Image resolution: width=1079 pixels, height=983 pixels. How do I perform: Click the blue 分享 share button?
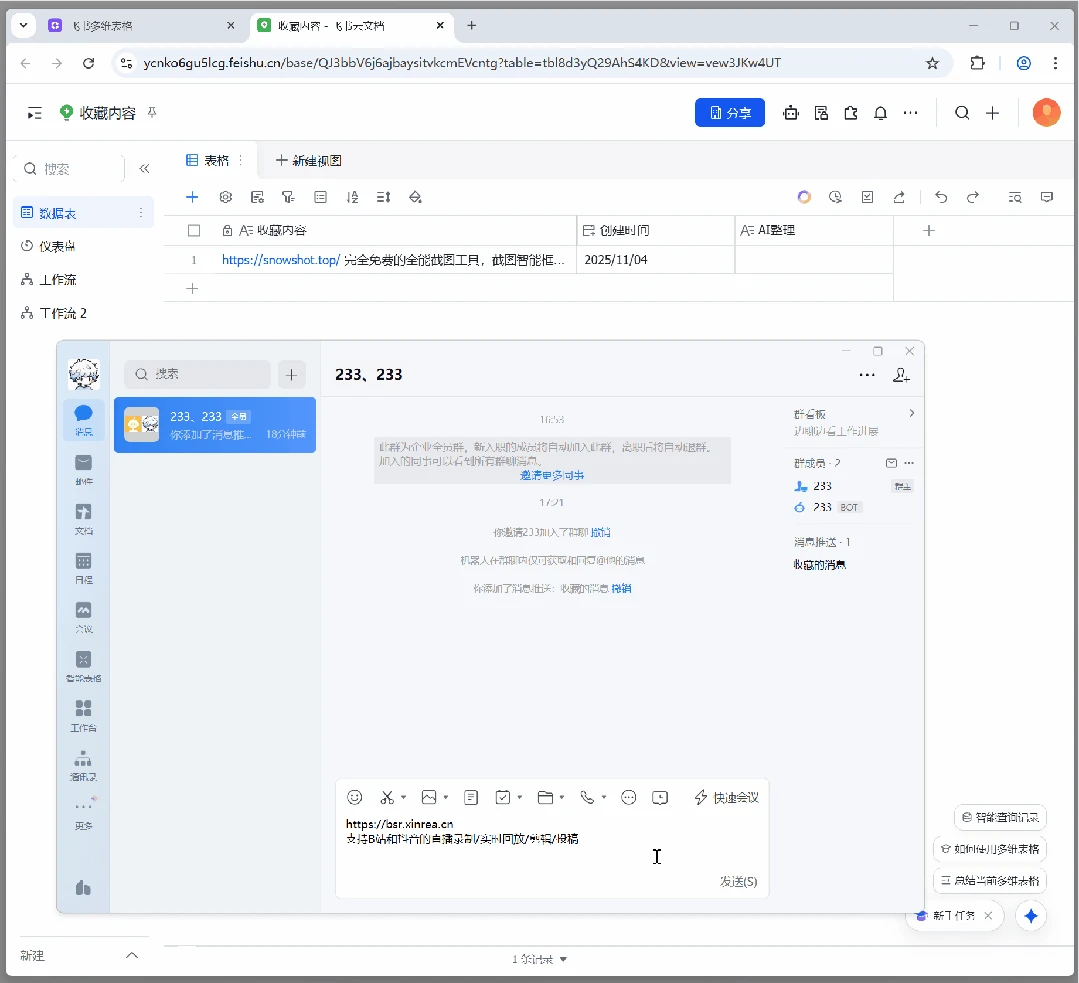click(729, 113)
